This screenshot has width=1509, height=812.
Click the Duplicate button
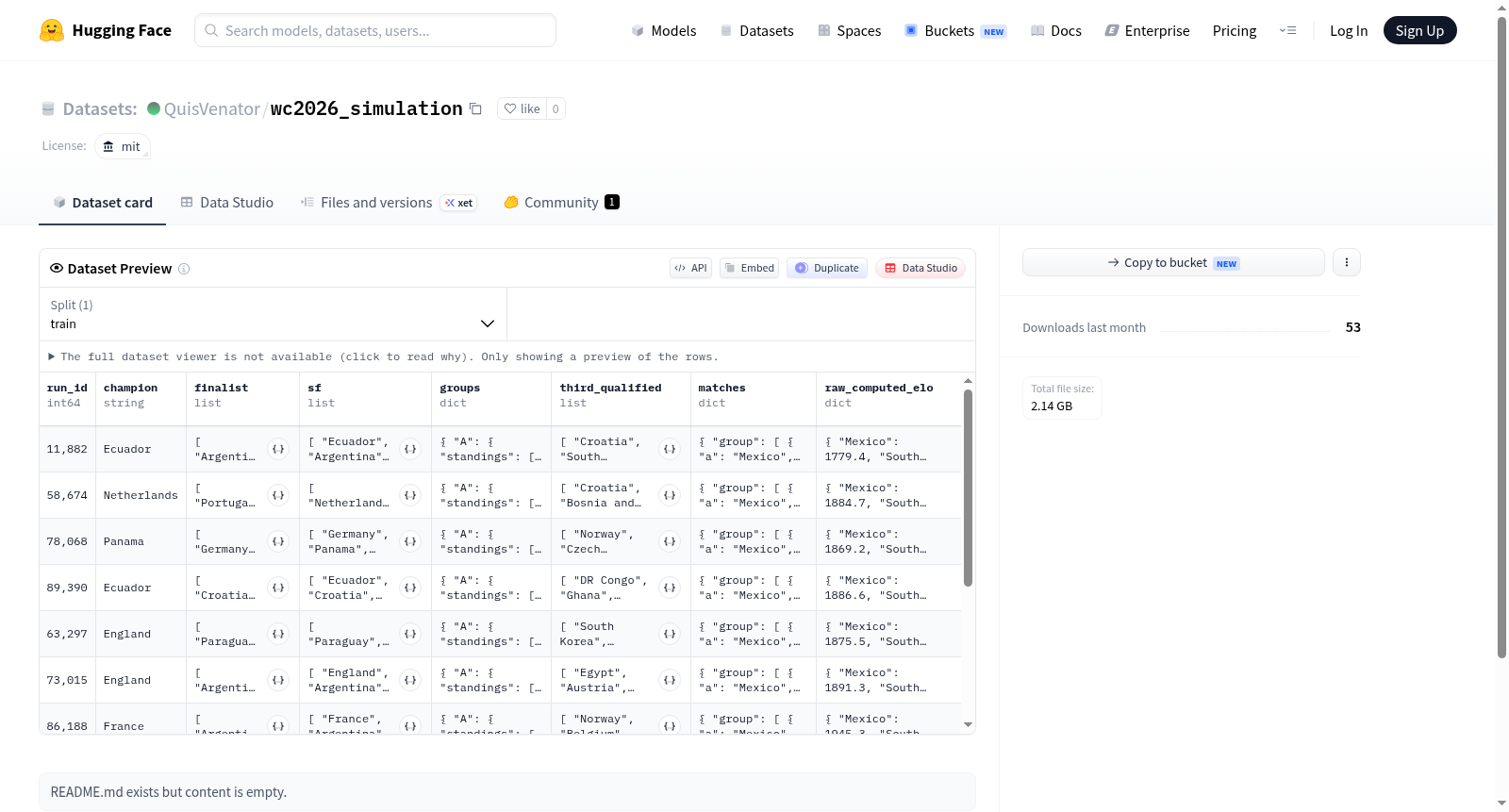point(827,268)
